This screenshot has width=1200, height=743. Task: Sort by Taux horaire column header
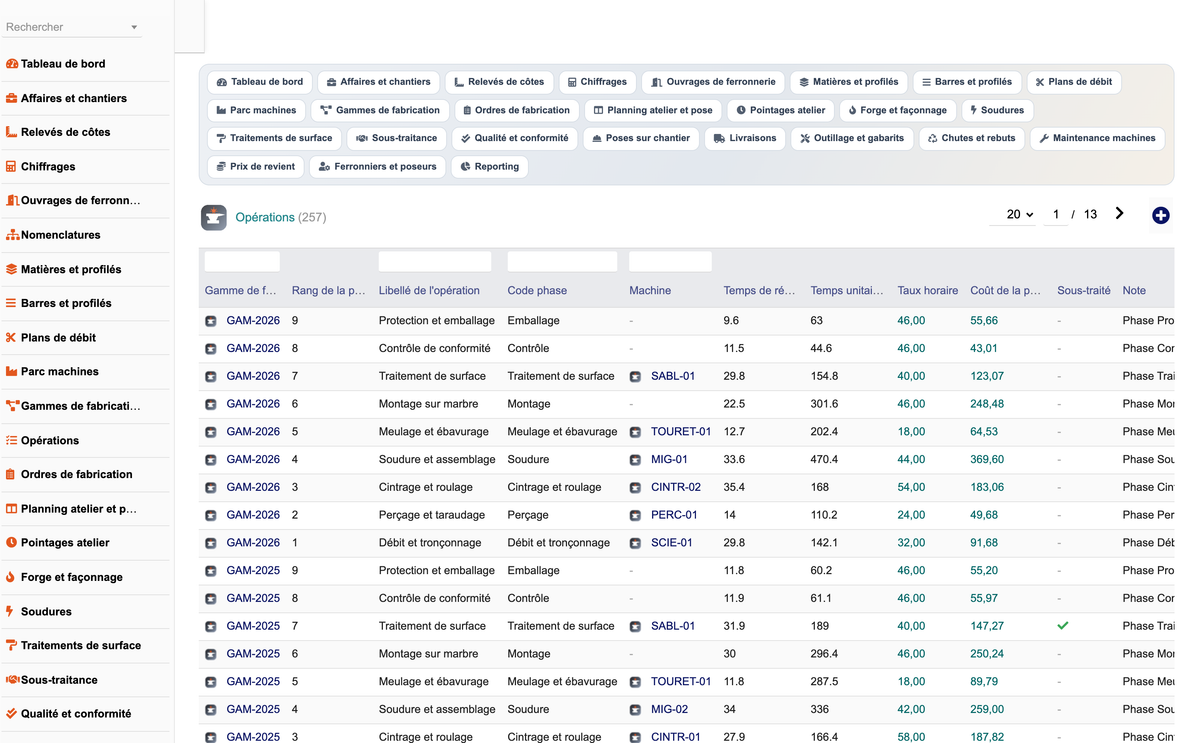coord(928,291)
